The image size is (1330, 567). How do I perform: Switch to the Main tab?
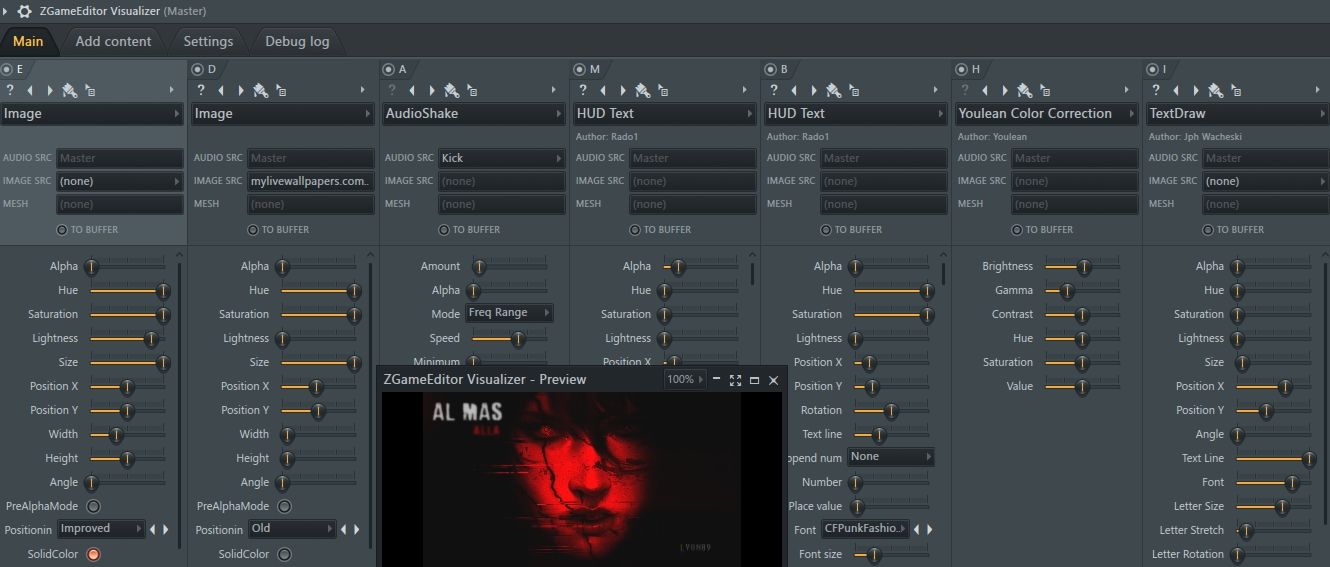28,41
